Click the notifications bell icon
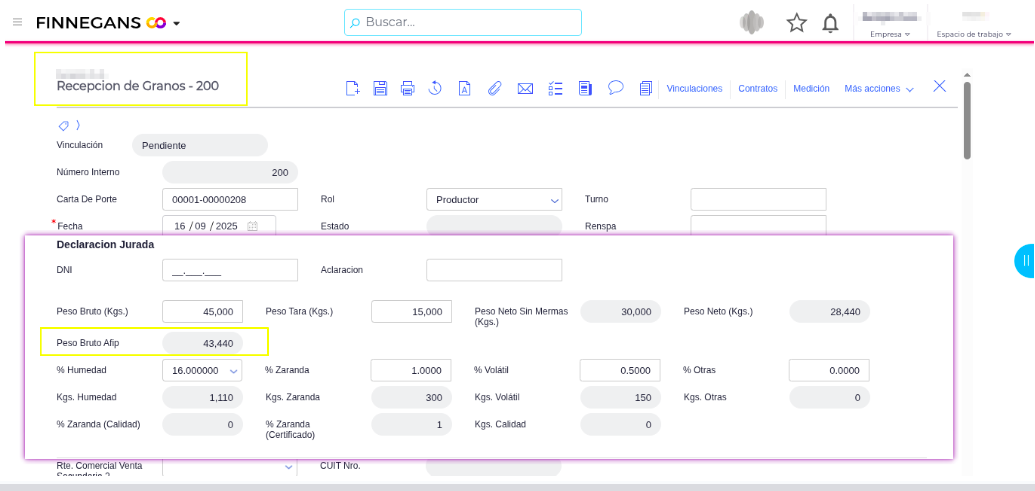Viewport: 1035px width, 491px height. [830, 23]
